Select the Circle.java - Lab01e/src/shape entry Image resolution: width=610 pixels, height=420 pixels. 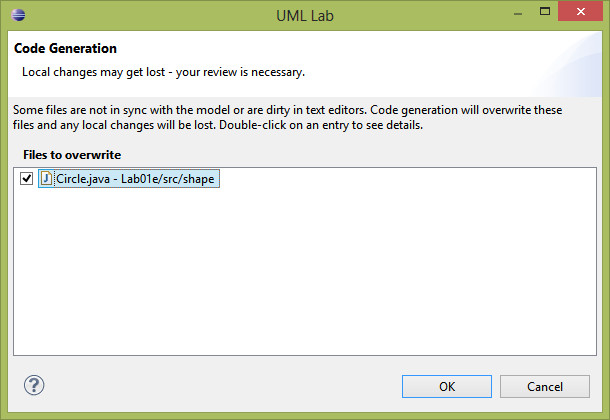click(129, 178)
